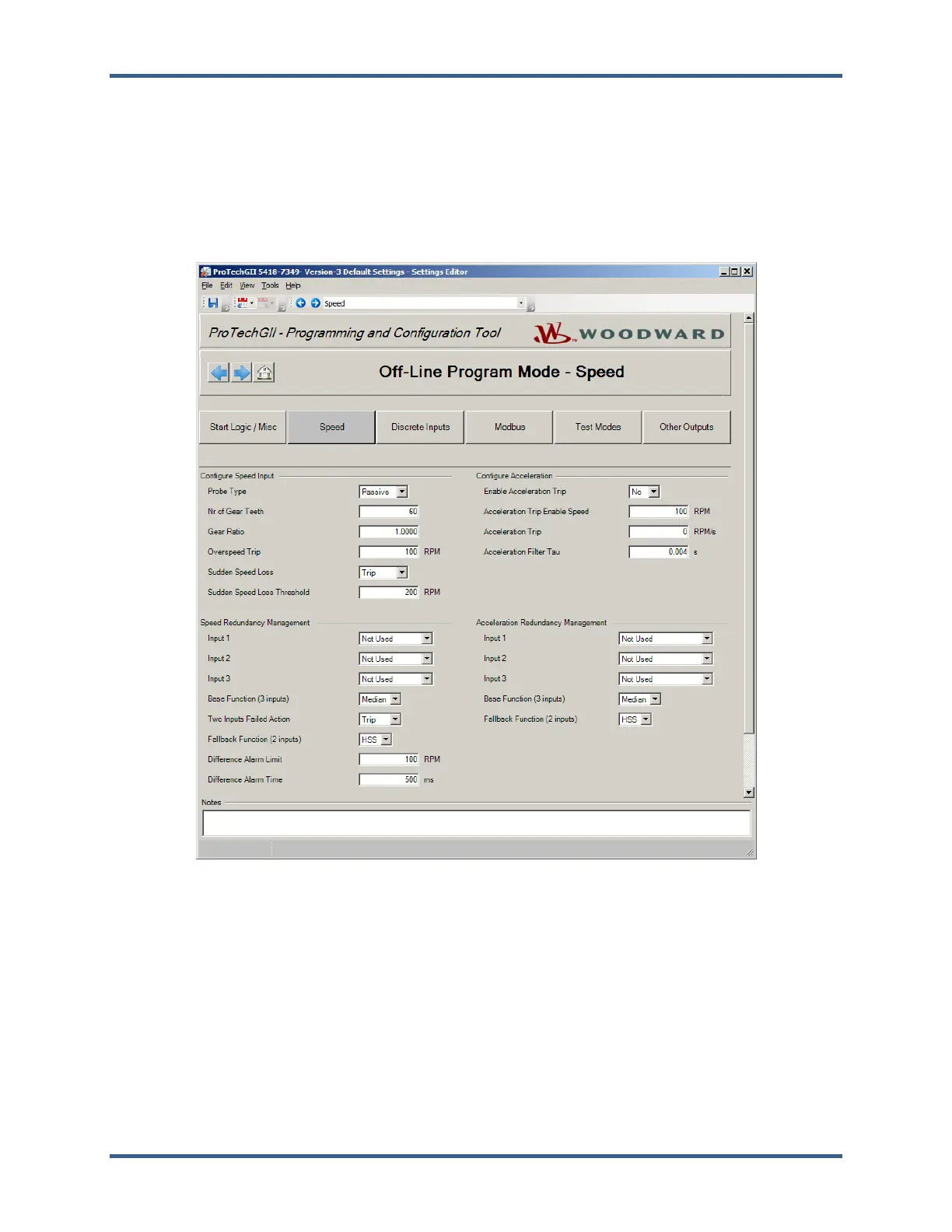Click the app icon in the title bar
The width and height of the screenshot is (952, 1232).
pos(205,271)
